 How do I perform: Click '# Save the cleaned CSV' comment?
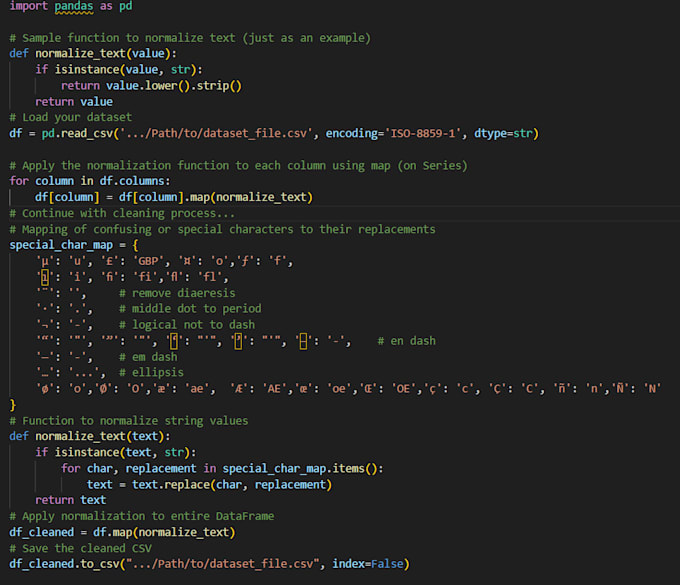(x=81, y=548)
